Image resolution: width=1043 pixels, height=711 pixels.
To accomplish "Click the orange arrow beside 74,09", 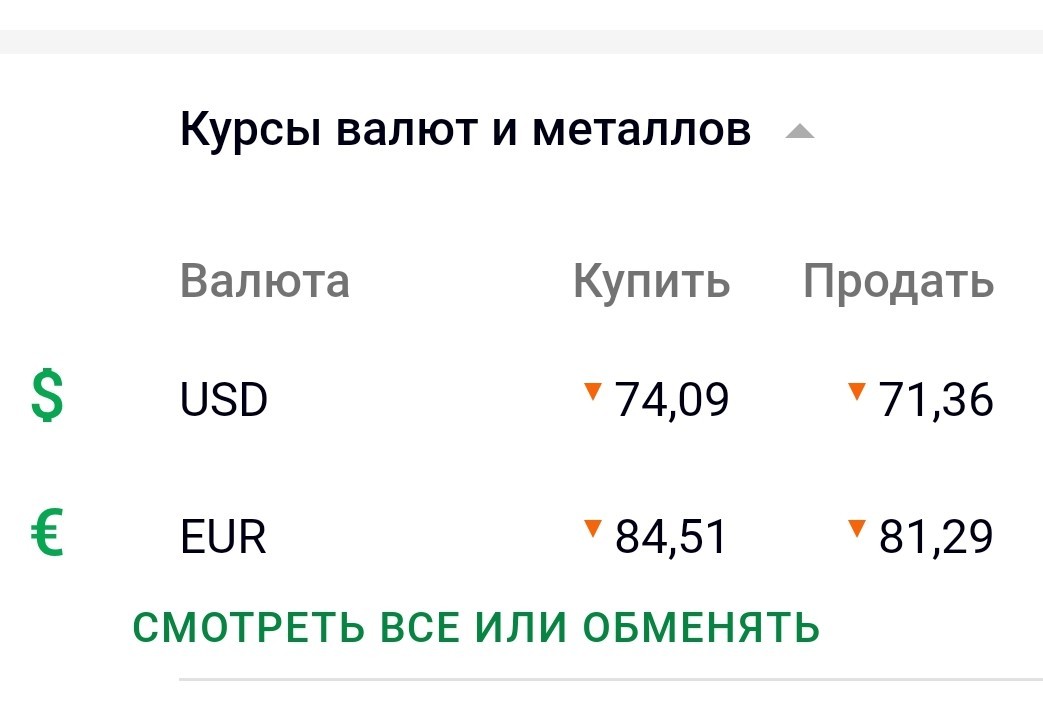I will 593,389.
